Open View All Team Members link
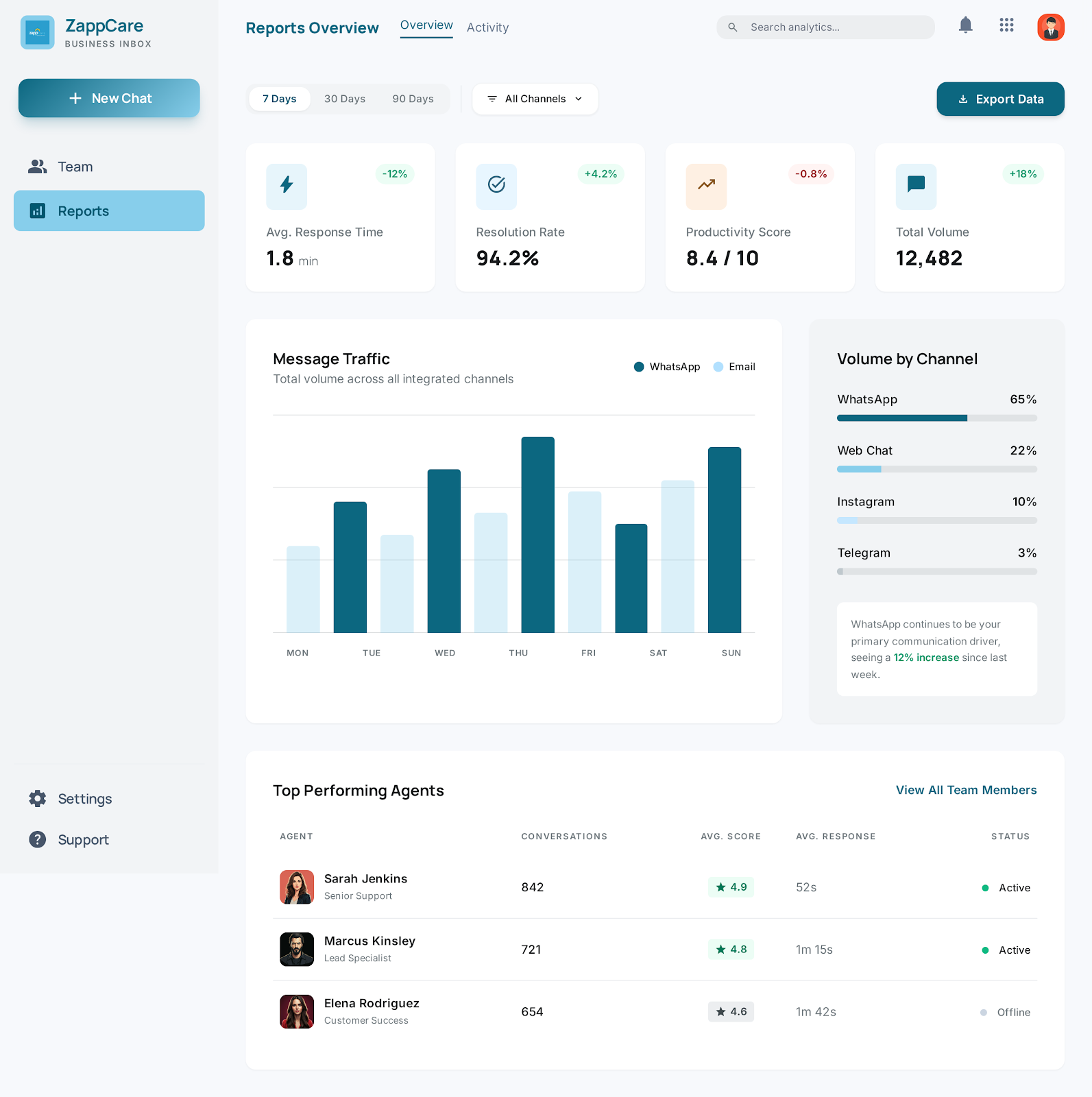Image resolution: width=1092 pixels, height=1097 pixels. (x=966, y=790)
